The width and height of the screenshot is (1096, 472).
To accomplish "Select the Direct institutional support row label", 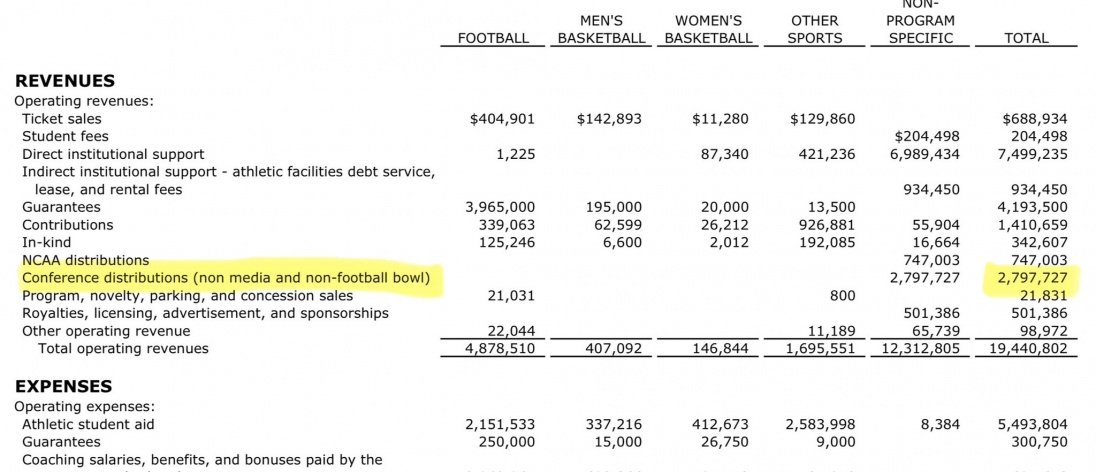I will 113,154.
